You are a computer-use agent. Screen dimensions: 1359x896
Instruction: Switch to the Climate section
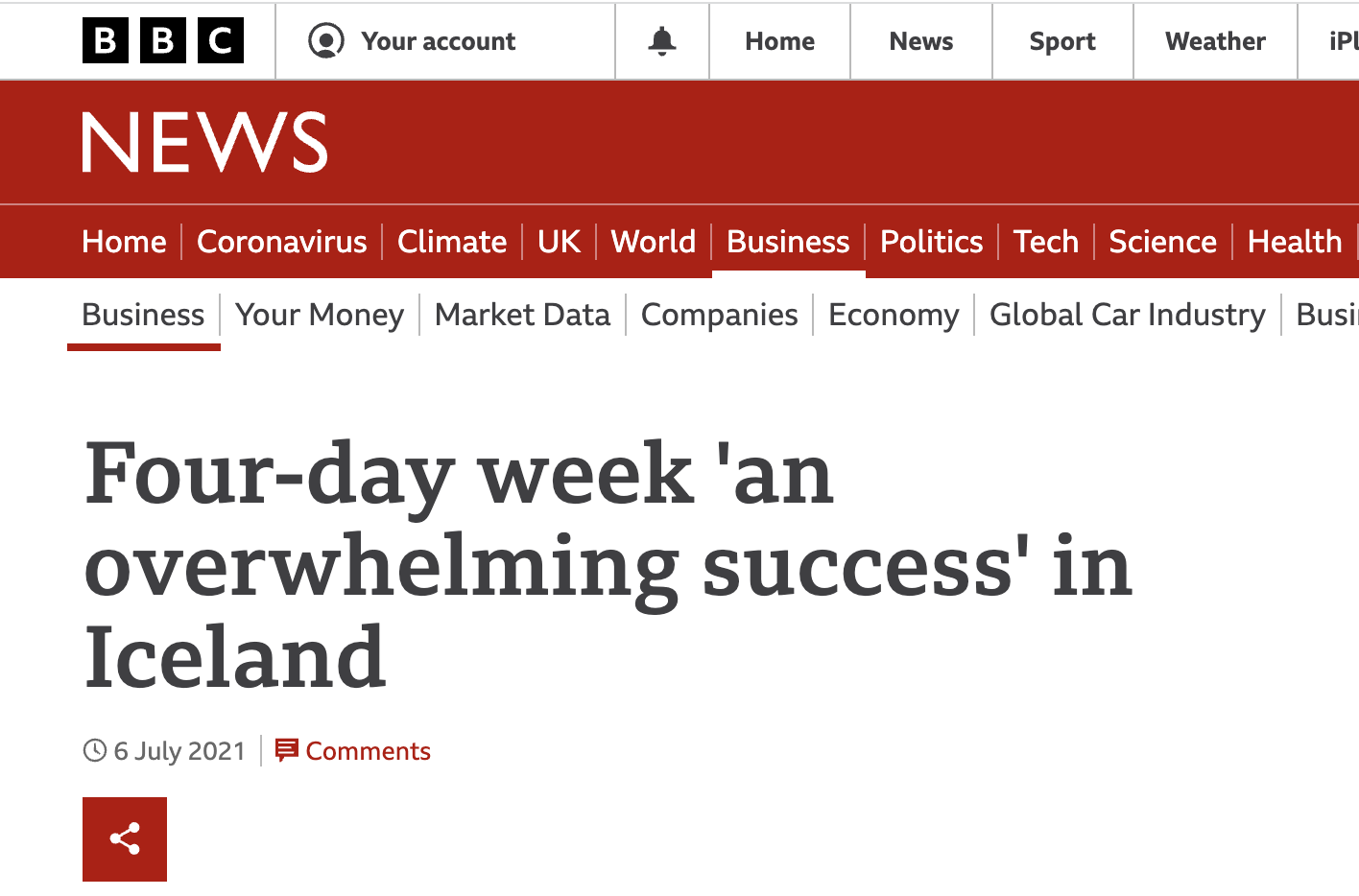click(x=452, y=242)
